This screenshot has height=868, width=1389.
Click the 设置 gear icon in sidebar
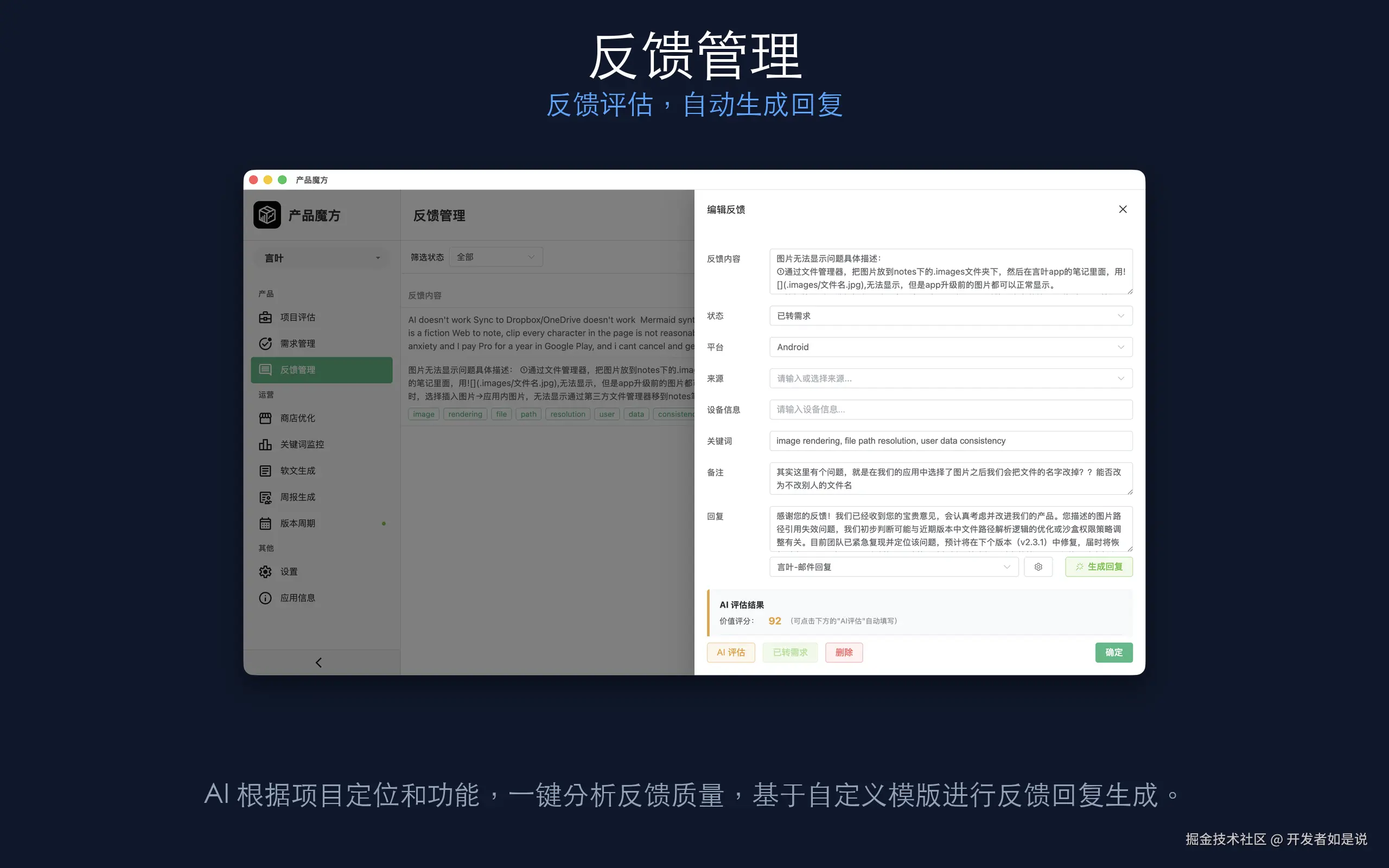tap(265, 572)
